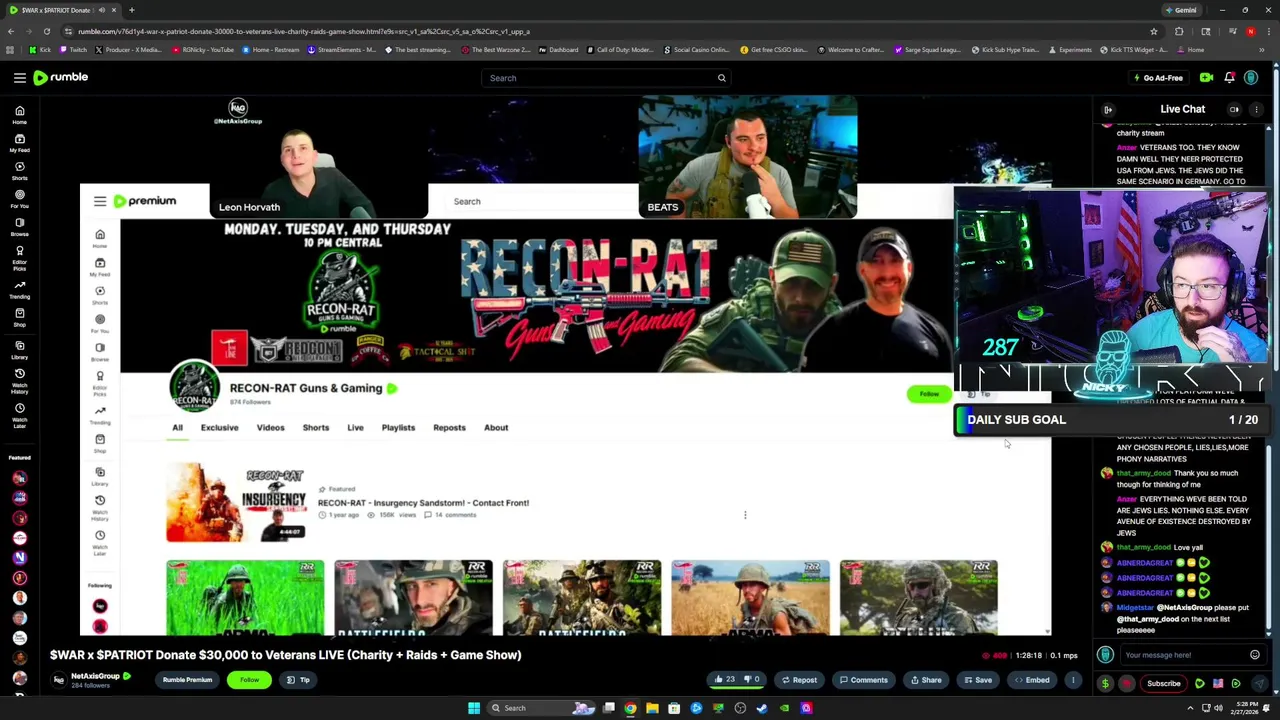Image resolution: width=1280 pixels, height=720 pixels.
Task: Click the search magnifier icon in Rumble header
Action: [721, 78]
